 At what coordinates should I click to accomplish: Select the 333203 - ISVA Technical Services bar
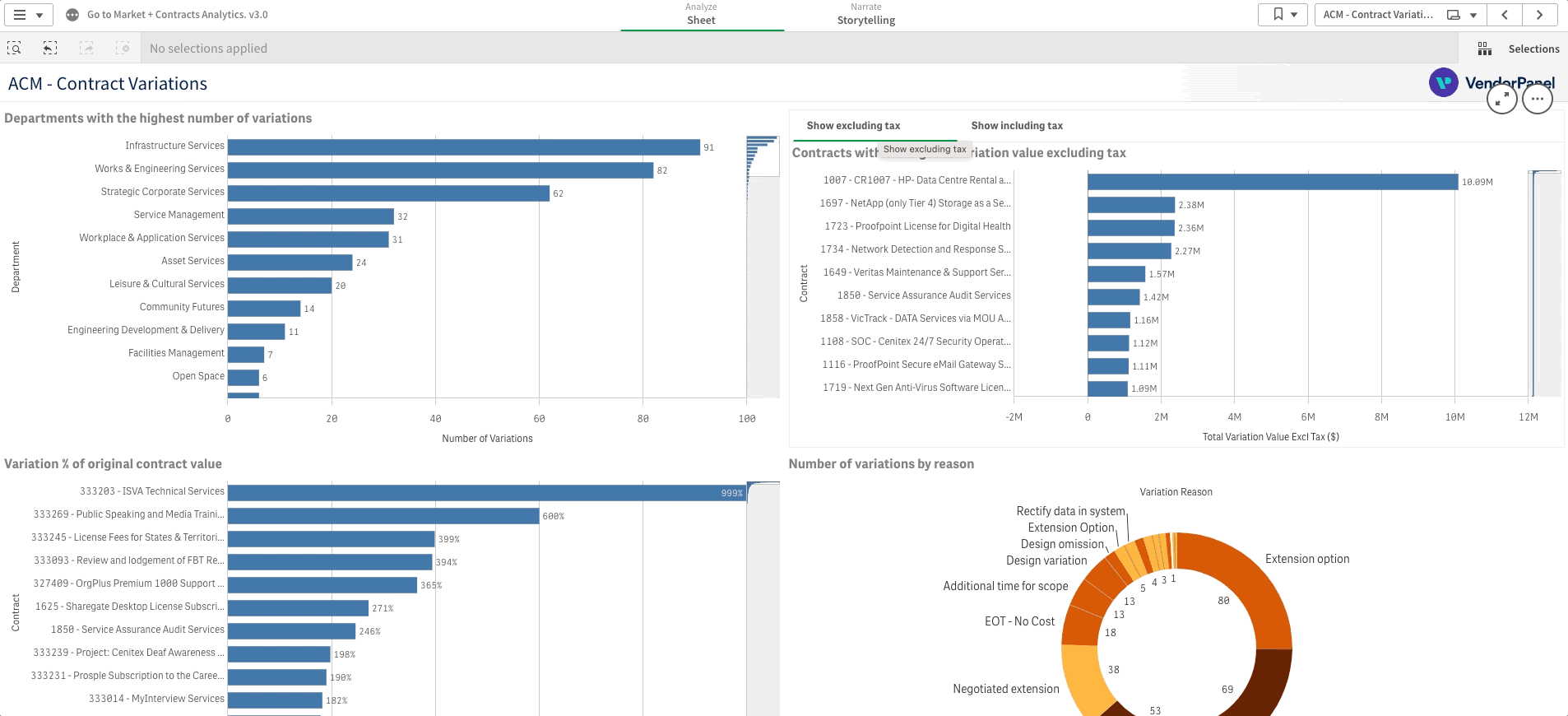click(x=487, y=493)
